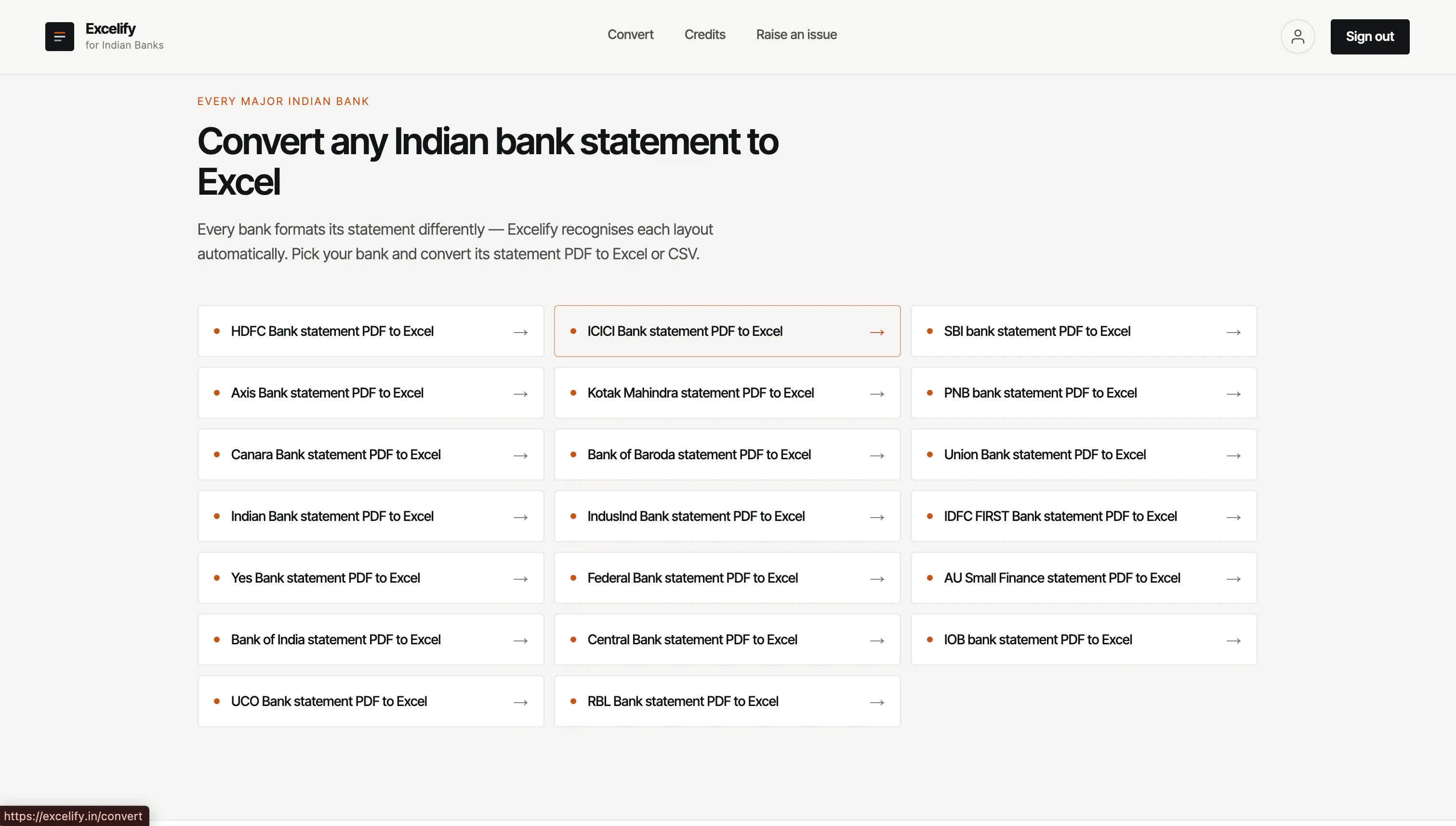Open Union Bank statement PDF to Excel
Image resolution: width=1456 pixels, height=826 pixels.
(1084, 454)
